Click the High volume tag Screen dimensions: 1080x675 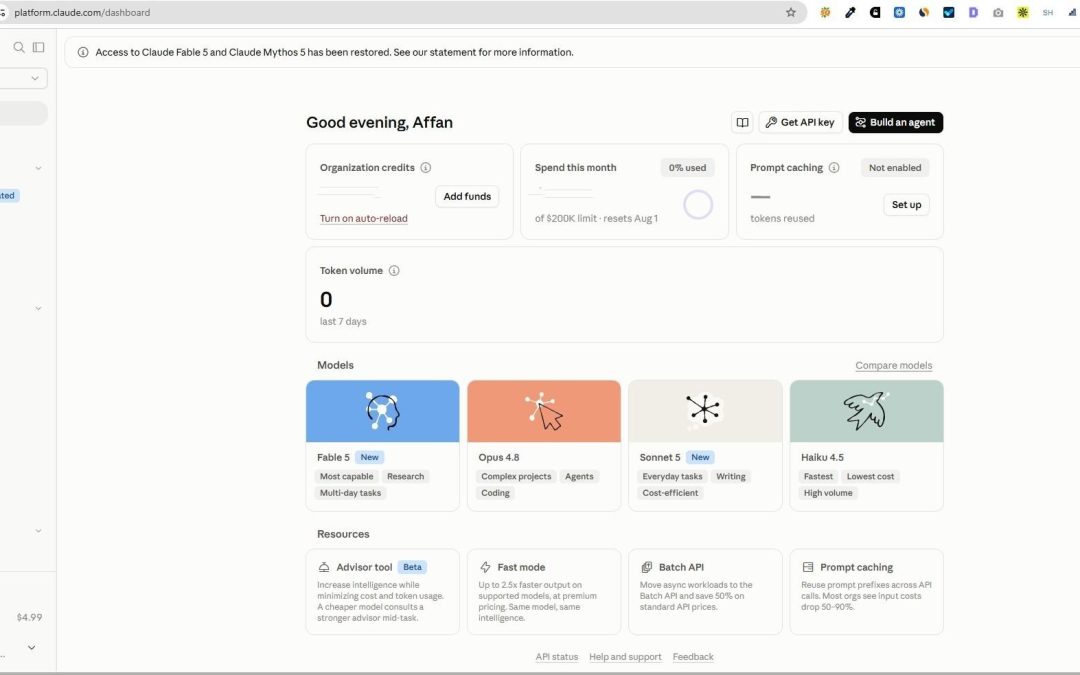pyautogui.click(x=828, y=493)
